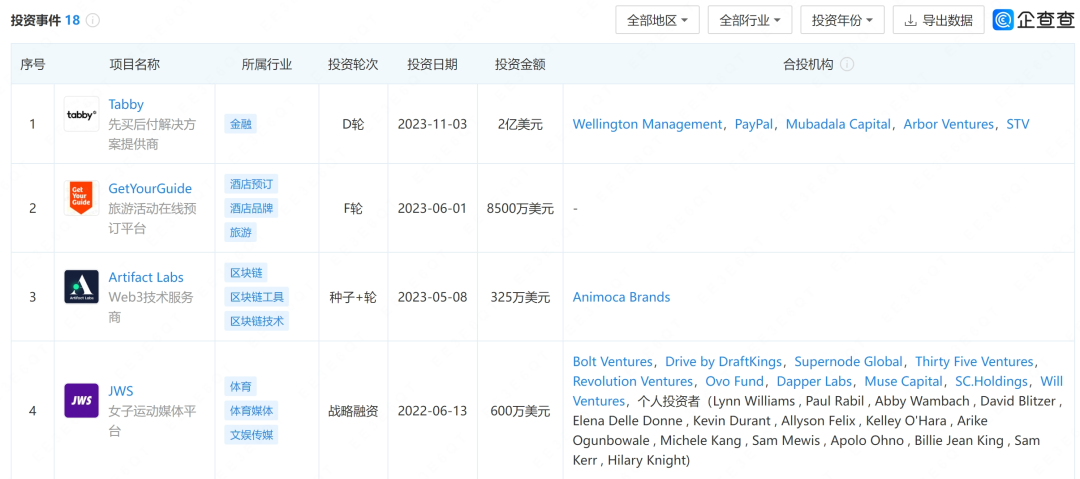Viewport: 1080px width, 479px height.
Task: Open the 投资年份 year dropdown
Action: (x=842, y=20)
